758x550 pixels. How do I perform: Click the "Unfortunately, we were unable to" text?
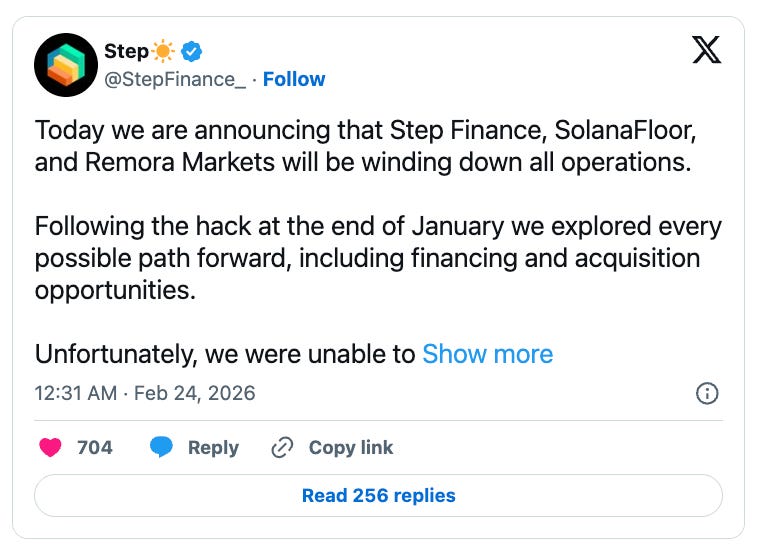point(225,354)
